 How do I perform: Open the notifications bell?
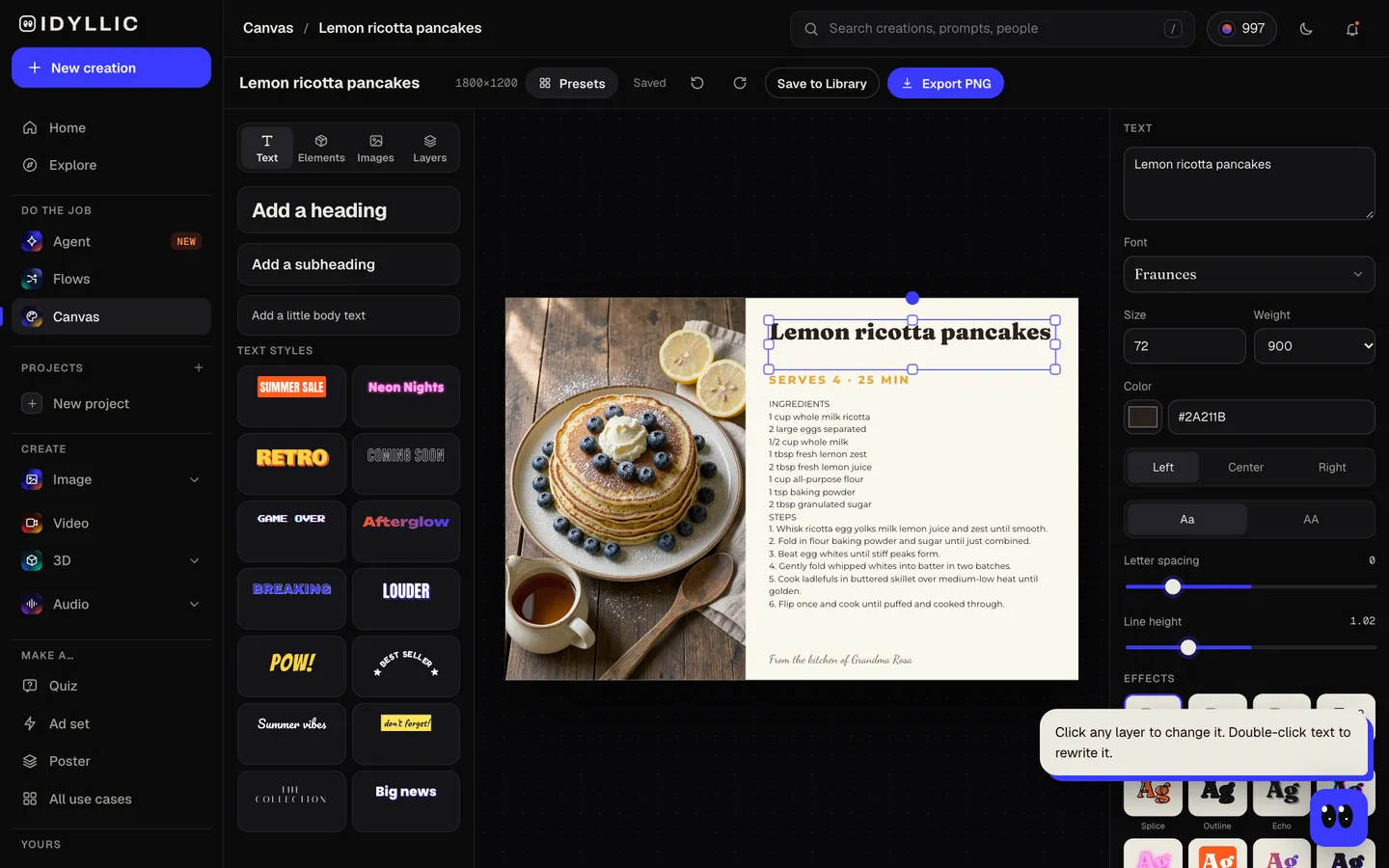click(1352, 29)
